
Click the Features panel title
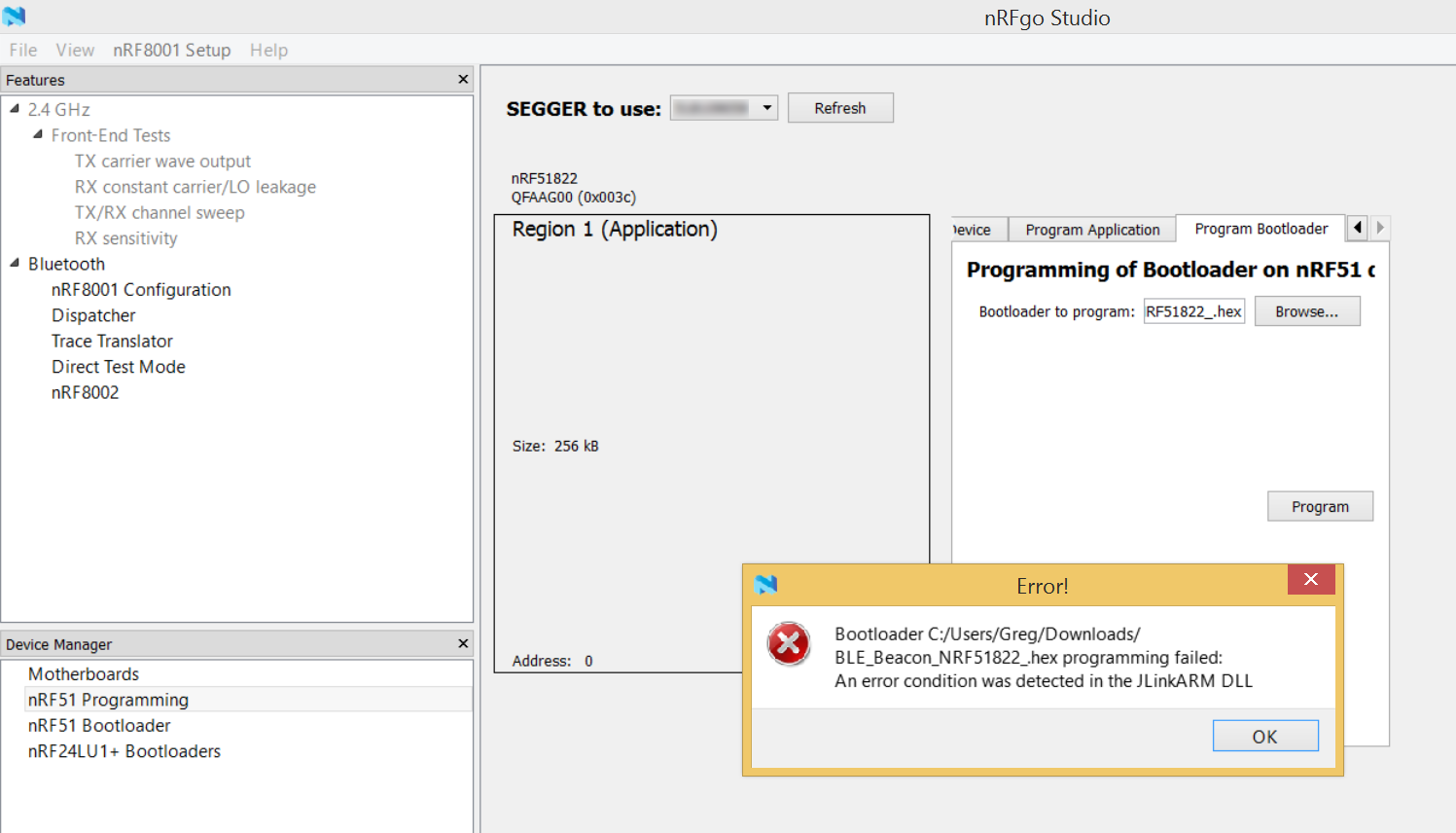pyautogui.click(x=35, y=80)
